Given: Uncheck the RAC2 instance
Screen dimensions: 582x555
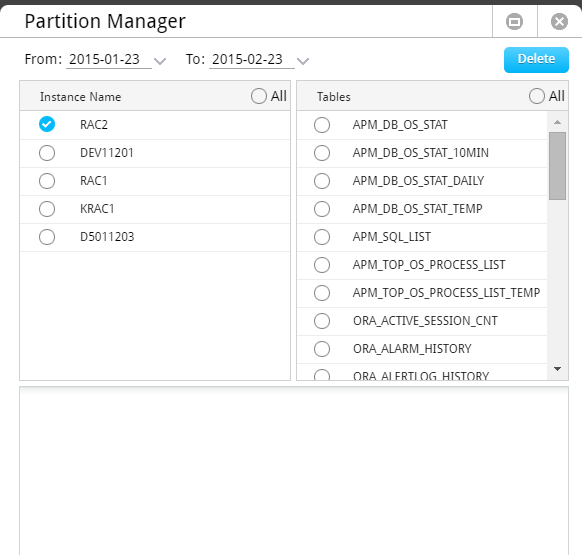Looking at the screenshot, I should pyautogui.click(x=47, y=124).
